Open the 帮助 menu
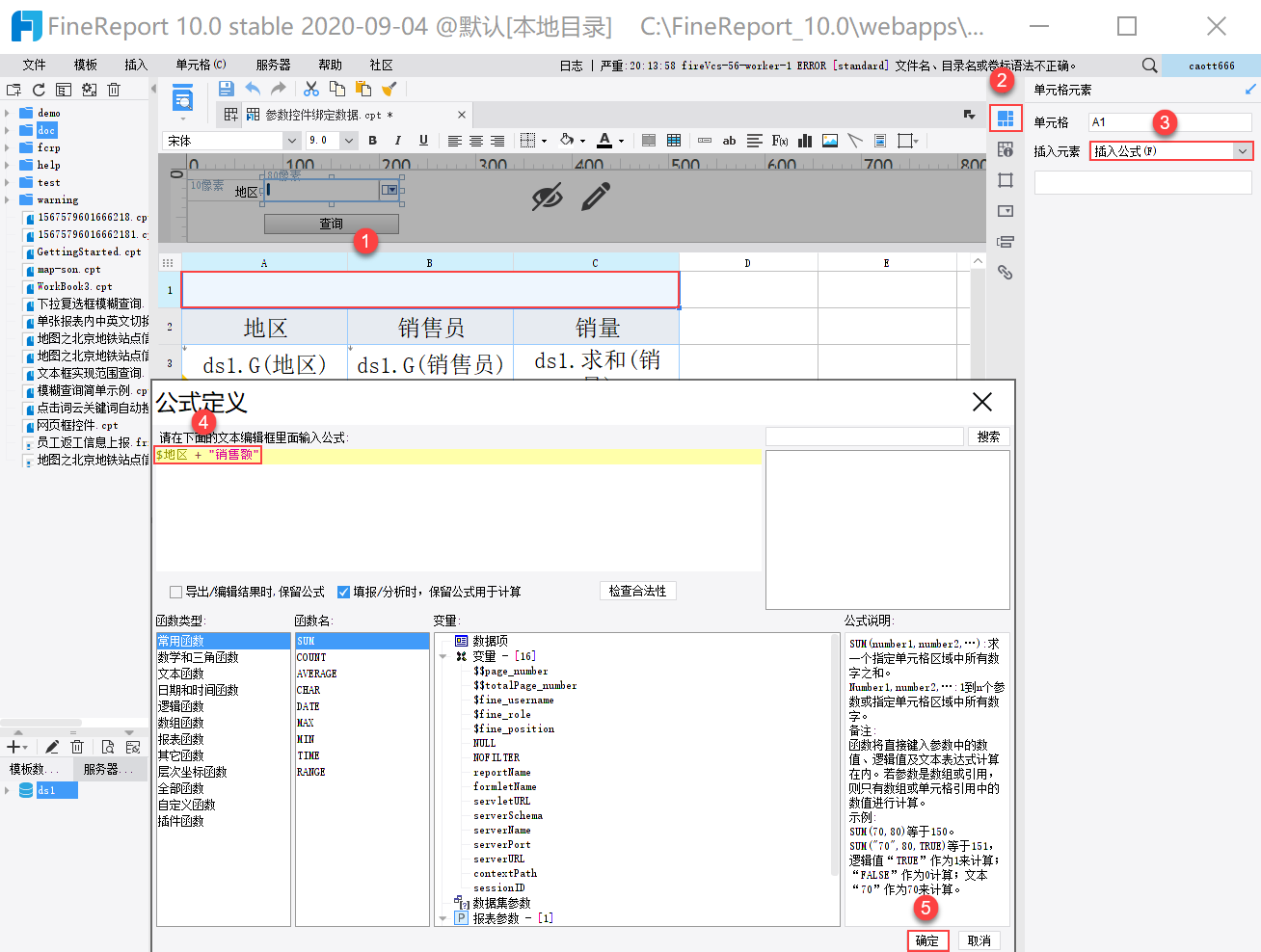 coord(330,66)
